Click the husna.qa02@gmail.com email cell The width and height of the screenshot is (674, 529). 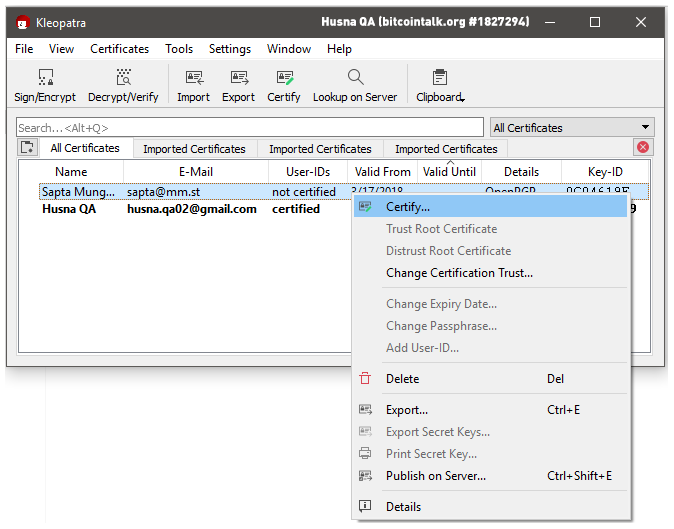192,209
